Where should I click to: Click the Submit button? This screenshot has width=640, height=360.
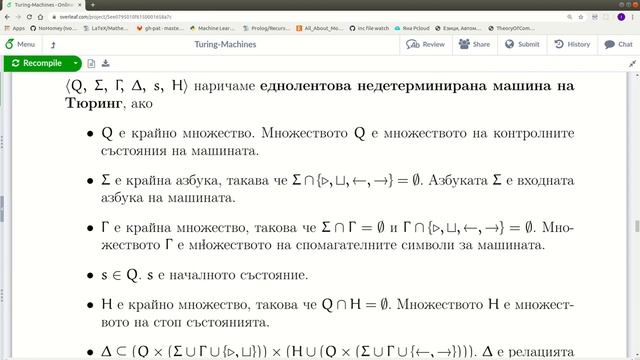pos(522,44)
